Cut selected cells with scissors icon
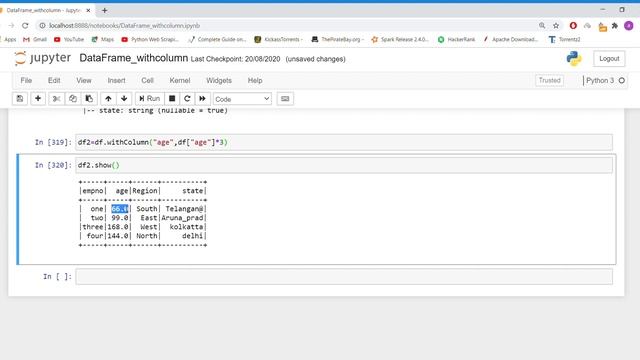The height and width of the screenshot is (360, 640). pyautogui.click(x=57, y=99)
